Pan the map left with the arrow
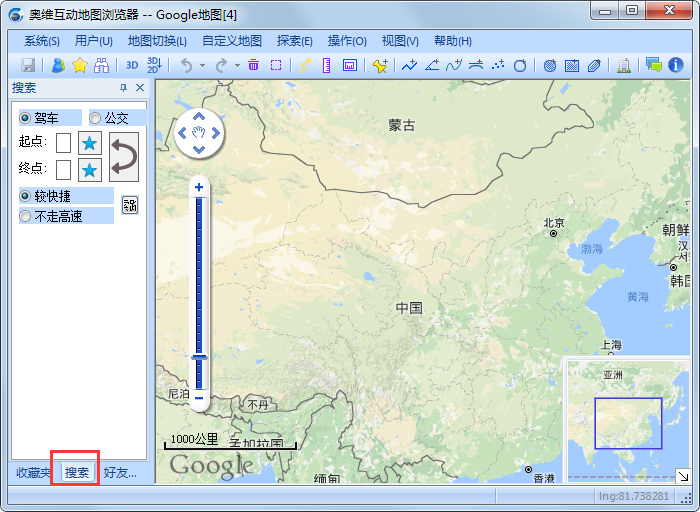The width and height of the screenshot is (700, 512). [x=182, y=133]
